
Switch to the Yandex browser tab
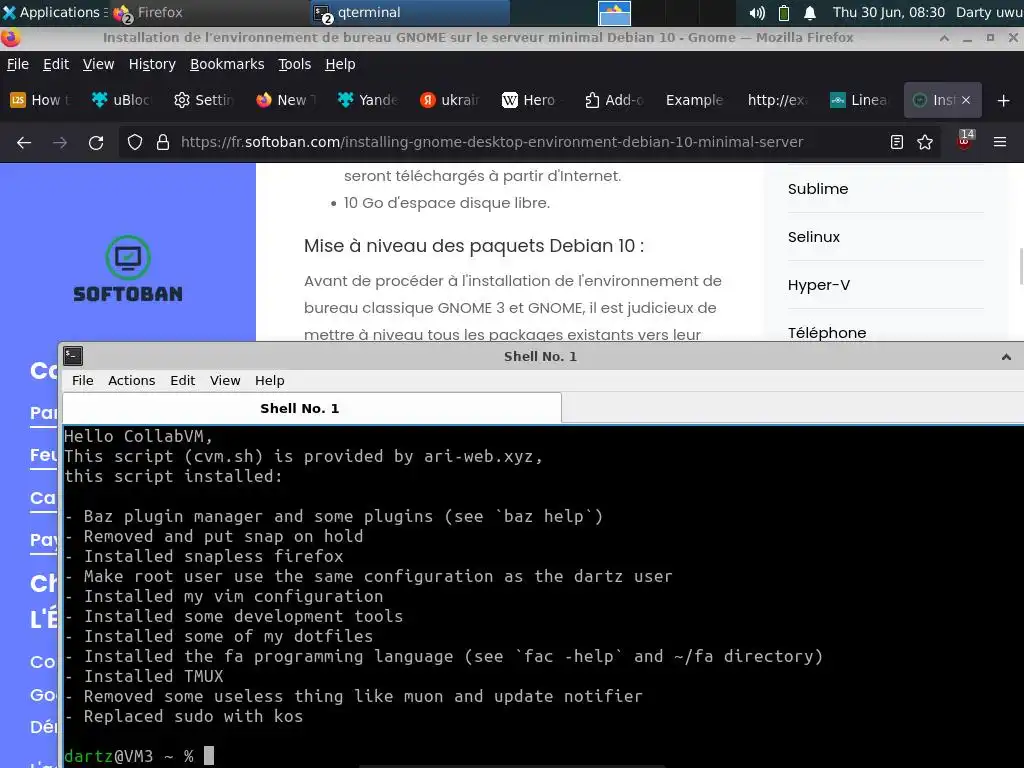point(368,100)
